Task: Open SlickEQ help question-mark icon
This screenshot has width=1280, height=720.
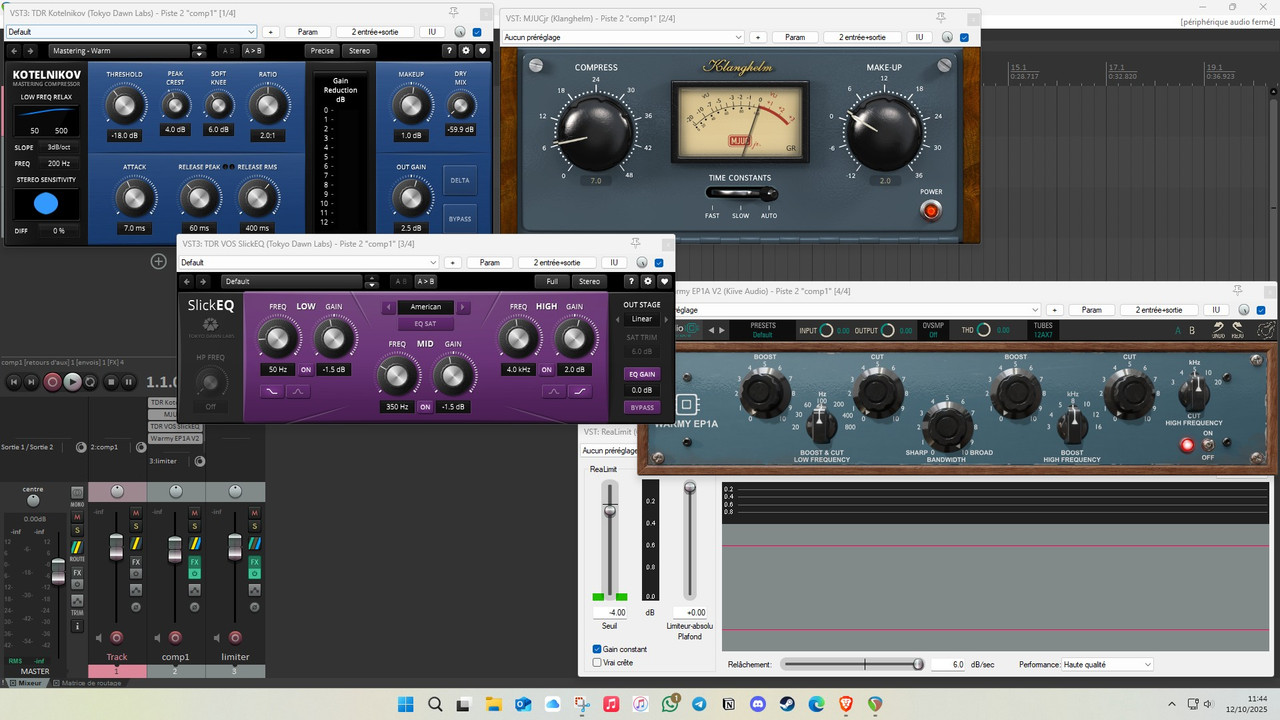Action: click(x=631, y=282)
